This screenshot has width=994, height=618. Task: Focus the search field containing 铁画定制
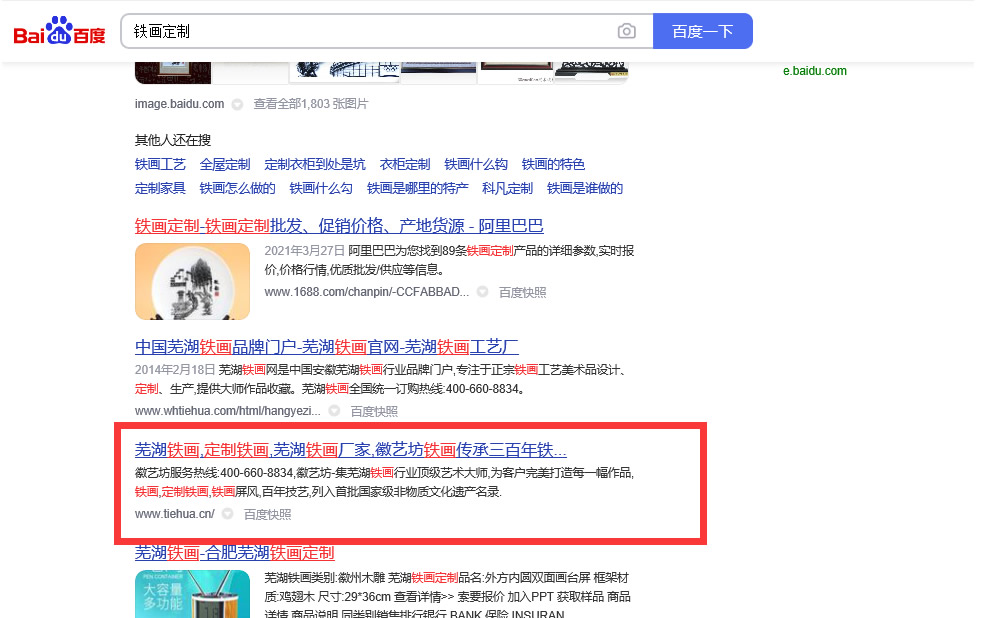pyautogui.click(x=370, y=32)
